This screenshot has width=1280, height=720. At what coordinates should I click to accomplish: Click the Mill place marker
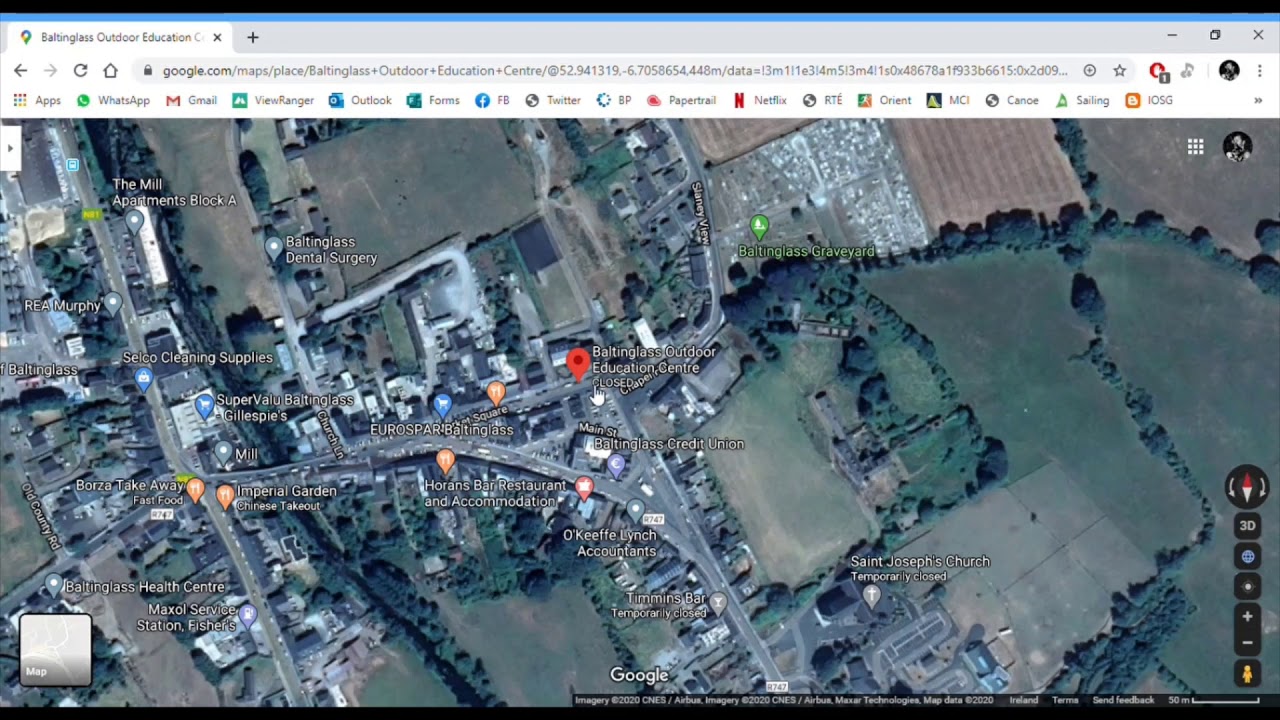point(223,452)
